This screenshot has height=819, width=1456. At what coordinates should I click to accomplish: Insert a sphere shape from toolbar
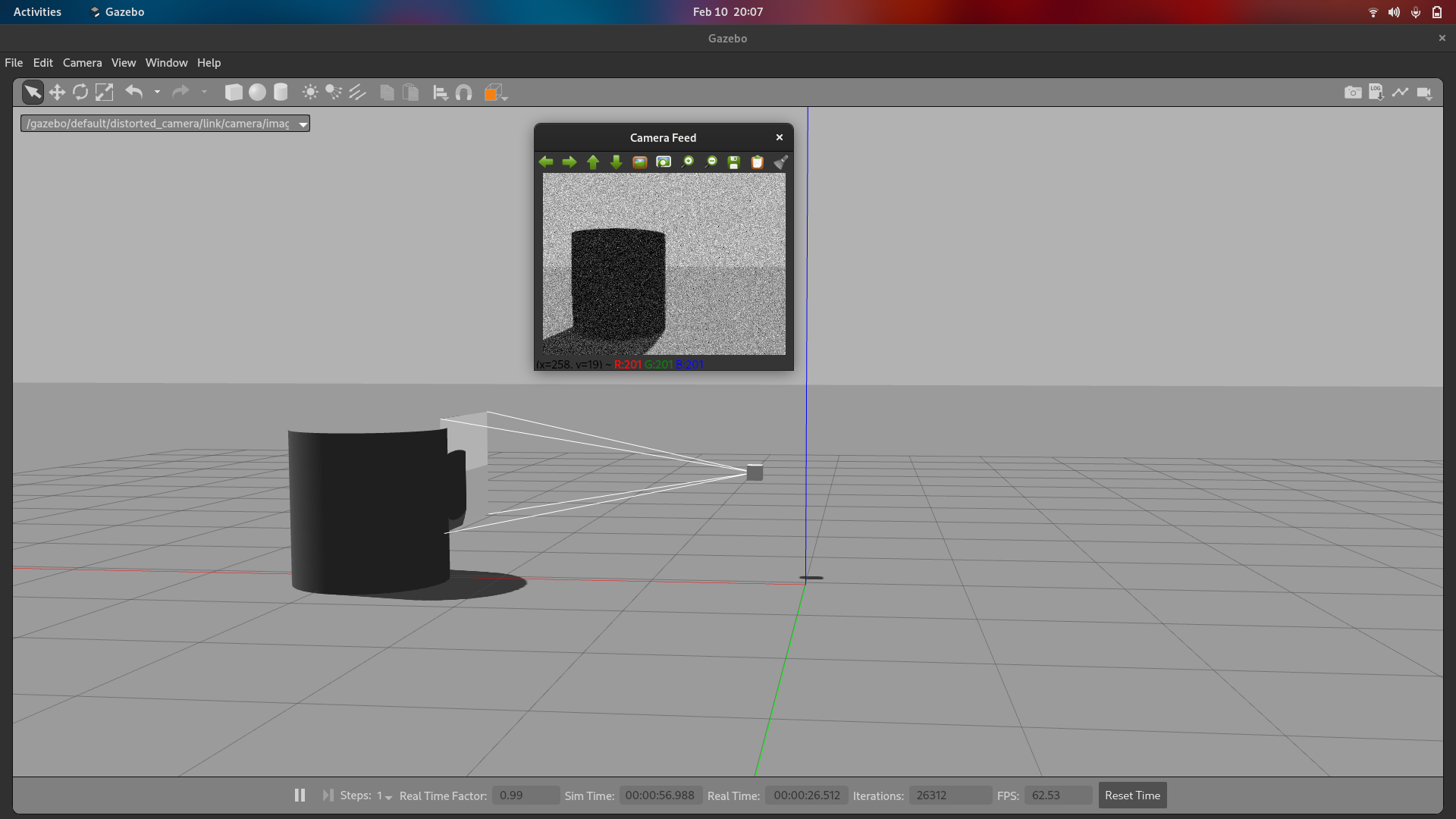257,93
